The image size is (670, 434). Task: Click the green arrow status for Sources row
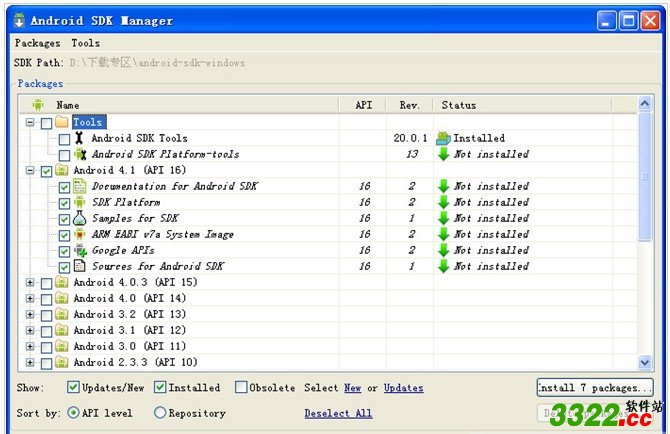pyautogui.click(x=444, y=266)
